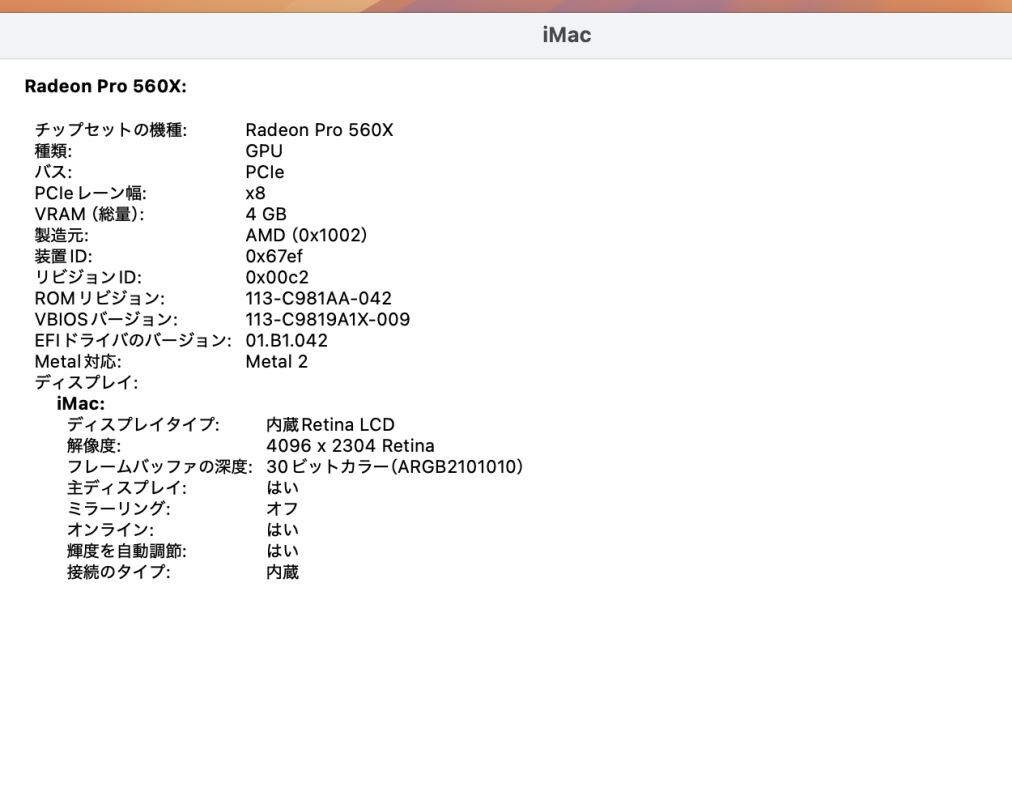Image resolution: width=1012 pixels, height=800 pixels.
Task: Select the mirroring value "オフ"
Action: pos(282,509)
